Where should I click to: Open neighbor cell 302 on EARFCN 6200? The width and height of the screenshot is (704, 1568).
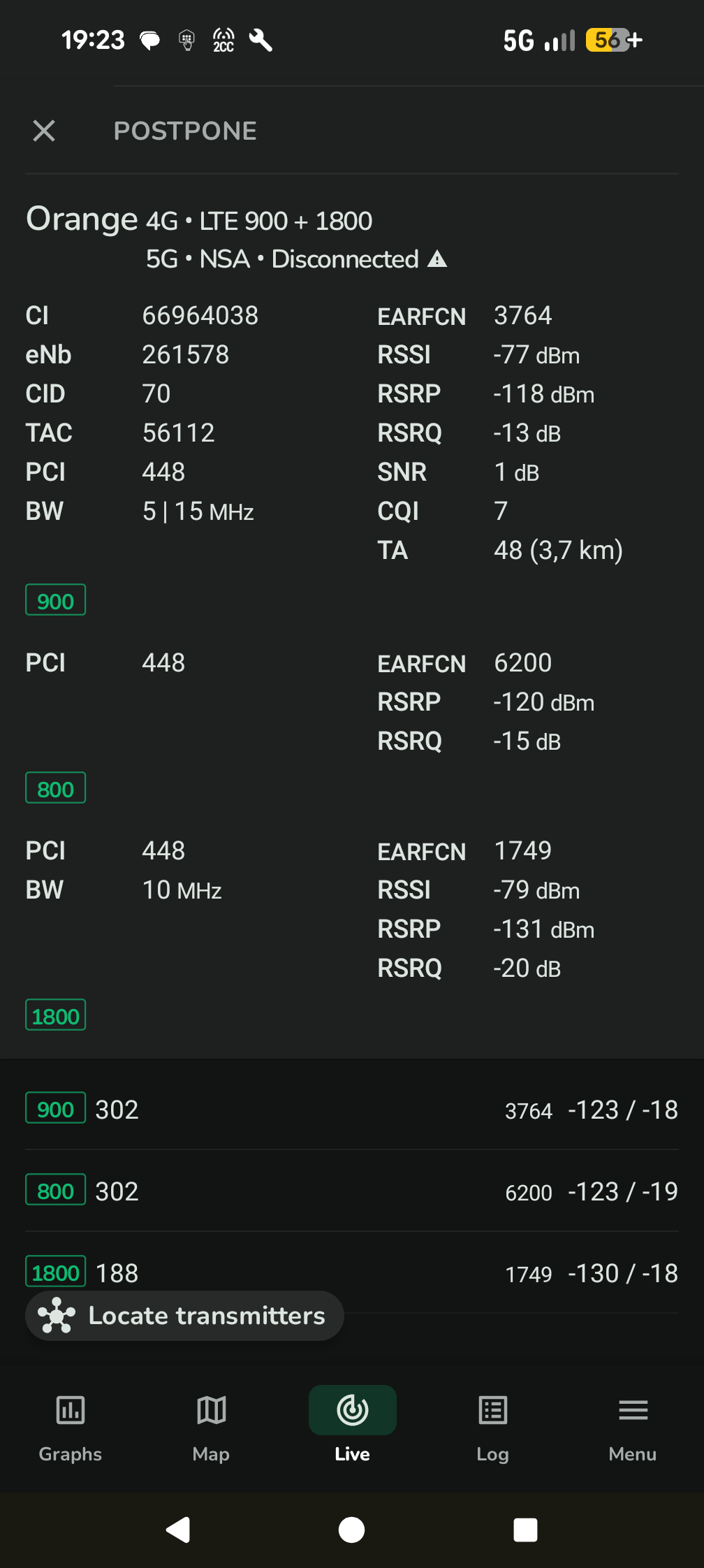[x=352, y=1191]
